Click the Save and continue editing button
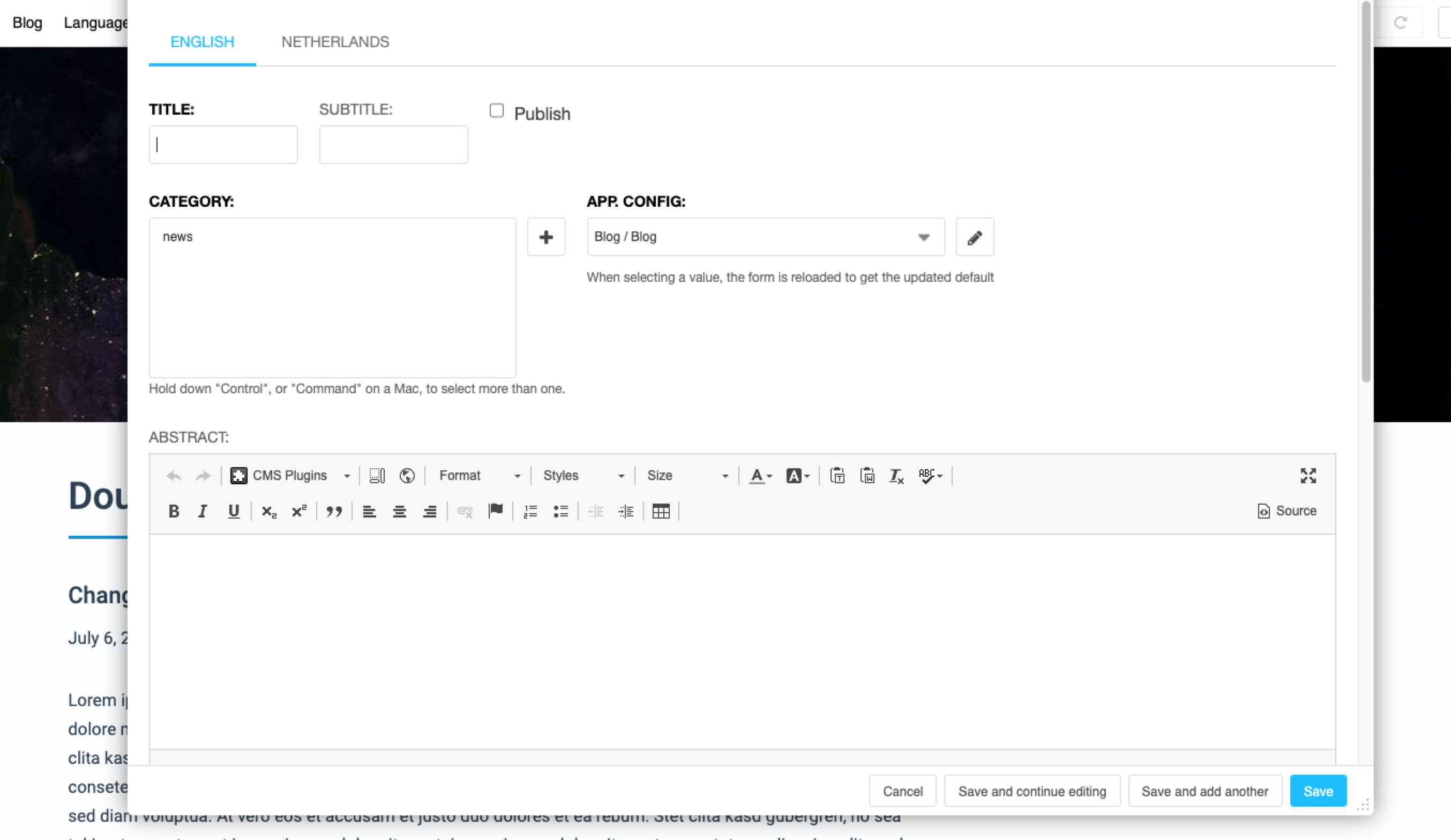Viewport: 1451px width, 840px height. tap(1032, 791)
